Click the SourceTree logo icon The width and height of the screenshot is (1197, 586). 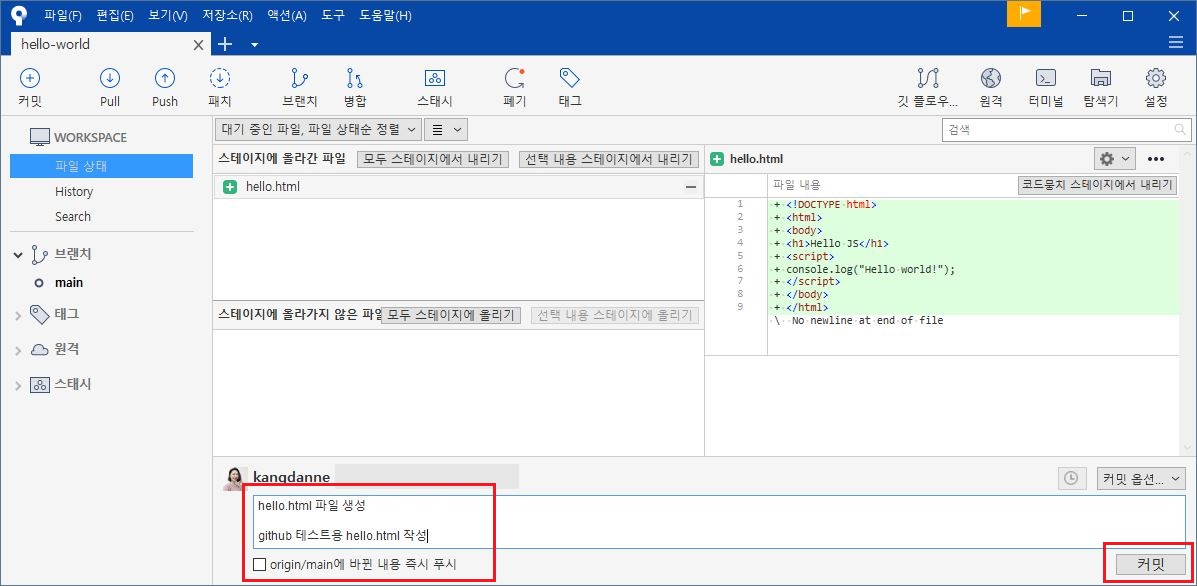tap(19, 15)
